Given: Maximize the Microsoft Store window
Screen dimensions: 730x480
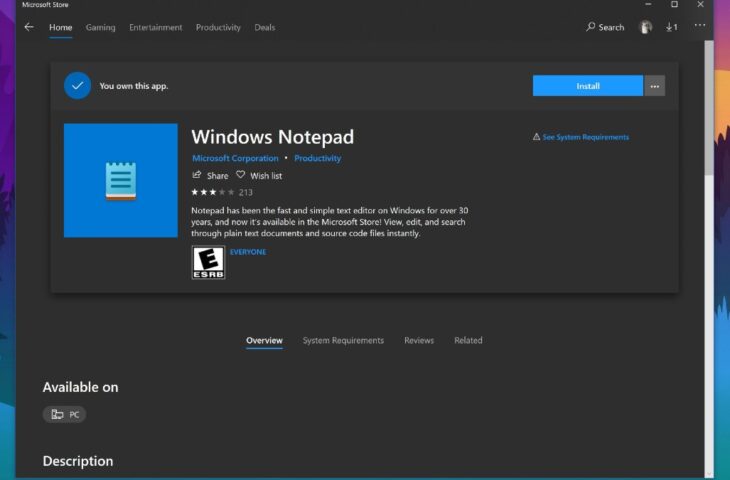Looking at the screenshot, I should [x=674, y=4].
